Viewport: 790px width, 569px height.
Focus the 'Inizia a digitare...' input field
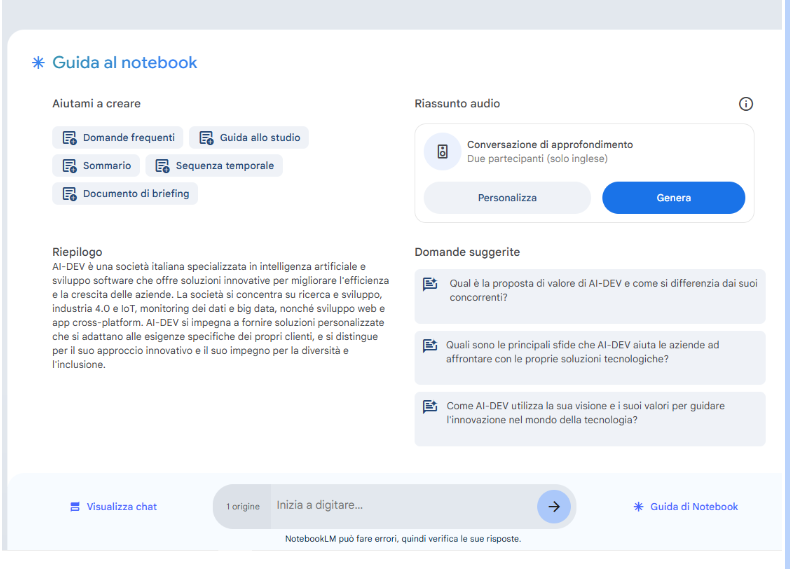click(404, 505)
